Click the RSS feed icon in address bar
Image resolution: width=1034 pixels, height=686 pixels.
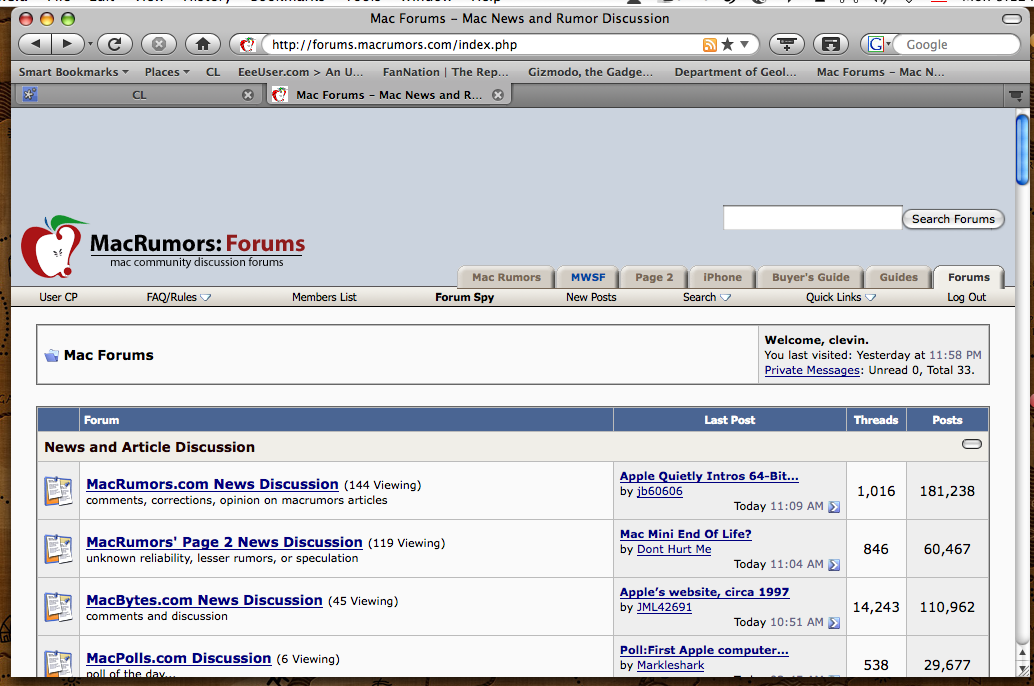pyautogui.click(x=710, y=45)
